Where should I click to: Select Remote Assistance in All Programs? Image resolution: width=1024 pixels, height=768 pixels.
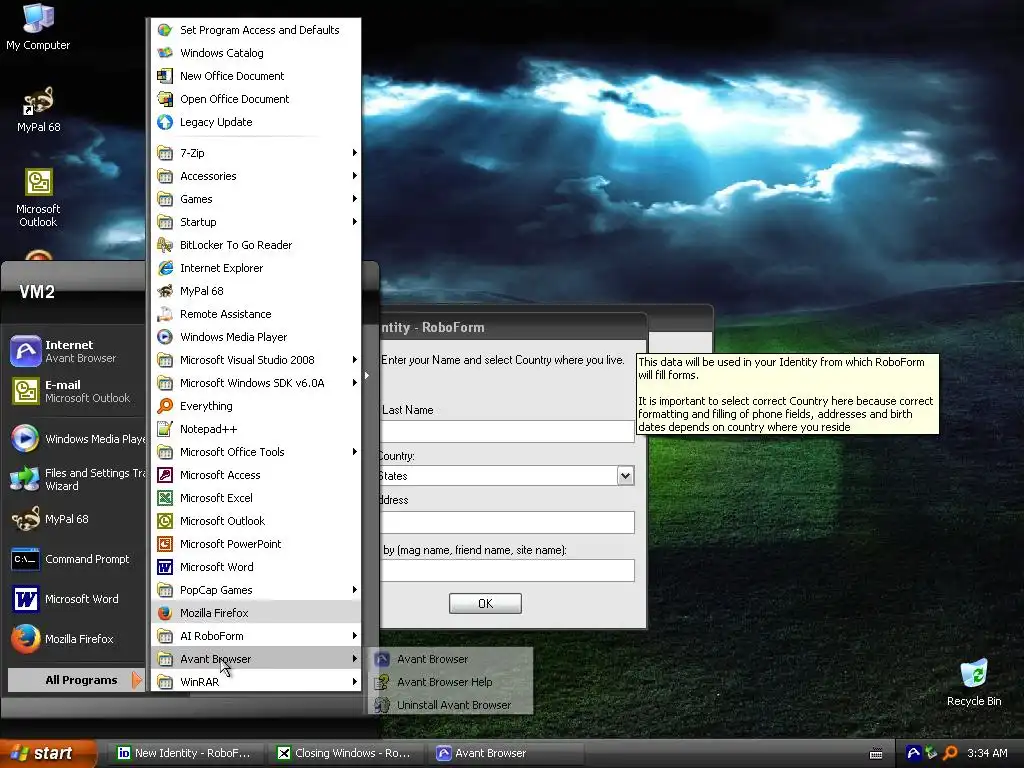coord(256,314)
